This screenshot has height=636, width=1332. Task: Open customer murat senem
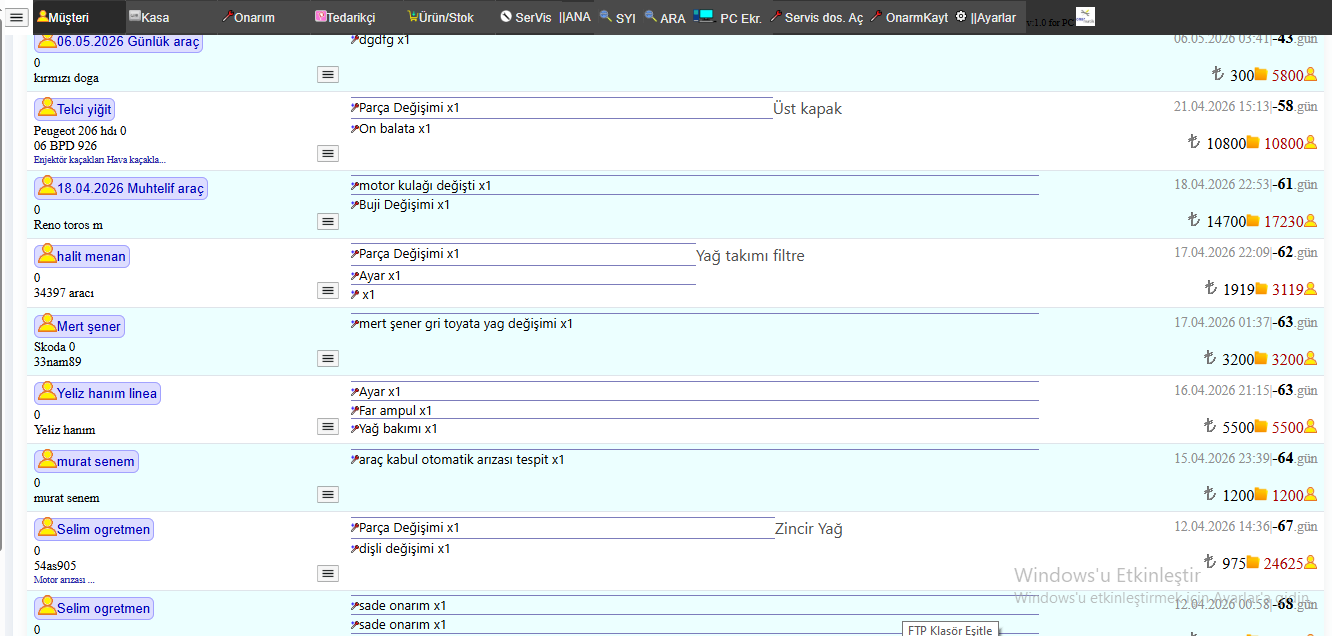click(x=85, y=461)
